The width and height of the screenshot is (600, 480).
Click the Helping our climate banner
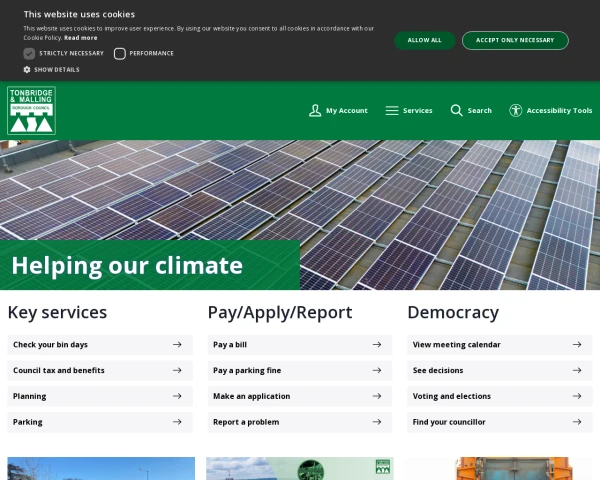[x=127, y=265]
